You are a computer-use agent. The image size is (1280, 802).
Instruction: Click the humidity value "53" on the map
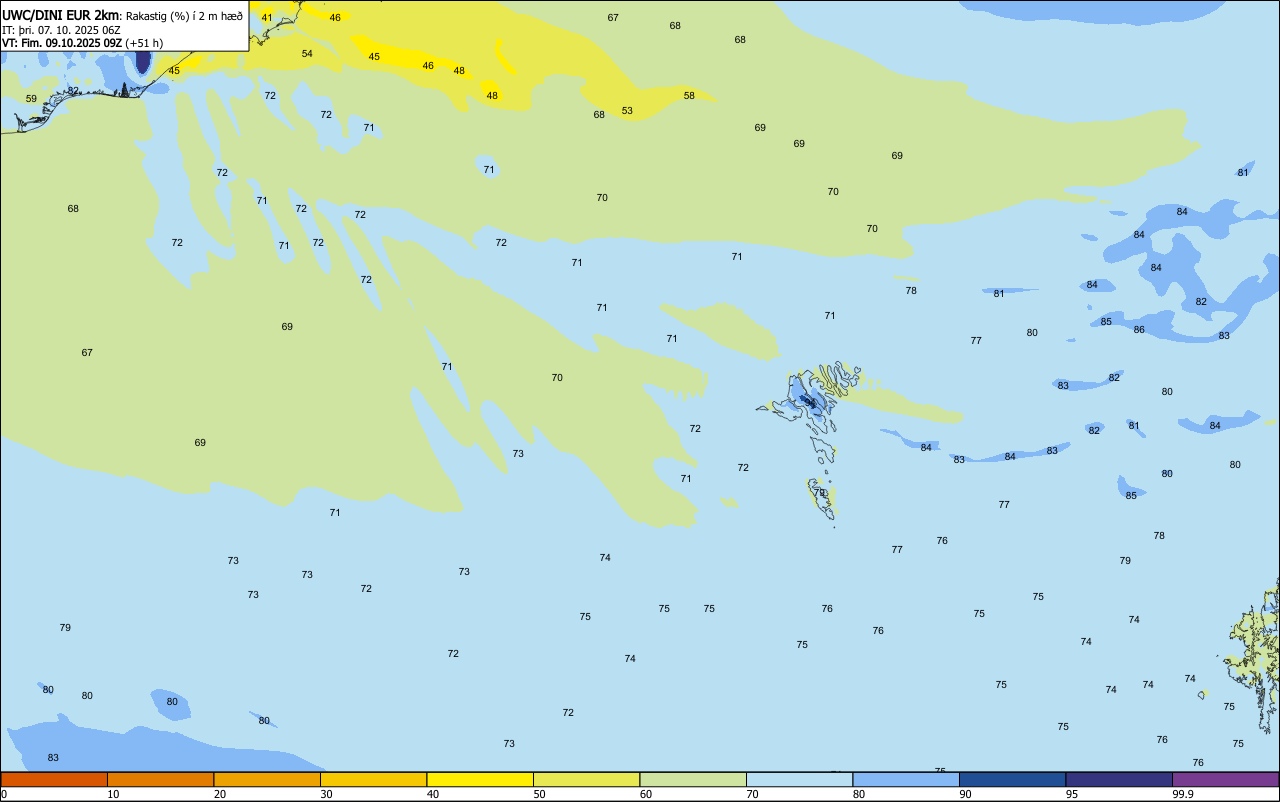[627, 111]
